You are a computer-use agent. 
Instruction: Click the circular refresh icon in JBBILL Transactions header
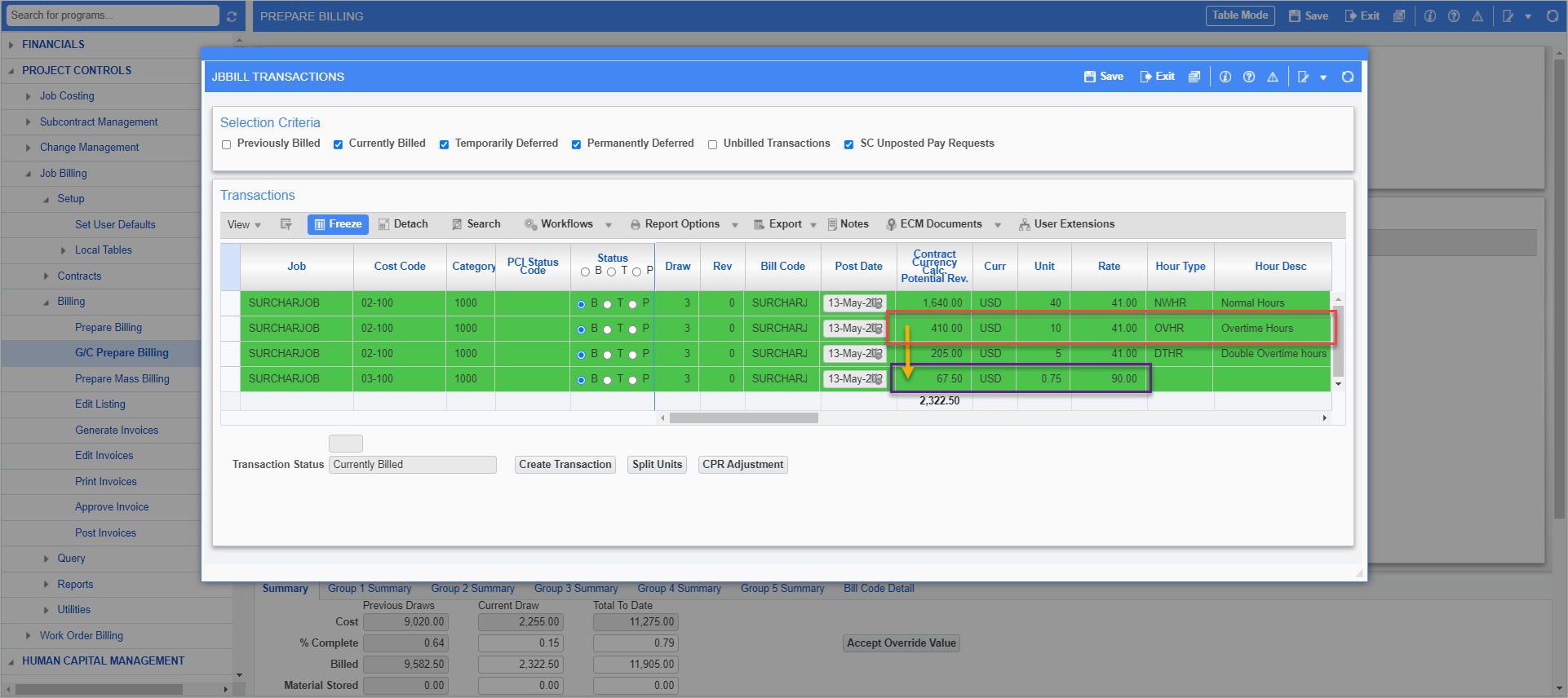(x=1348, y=77)
